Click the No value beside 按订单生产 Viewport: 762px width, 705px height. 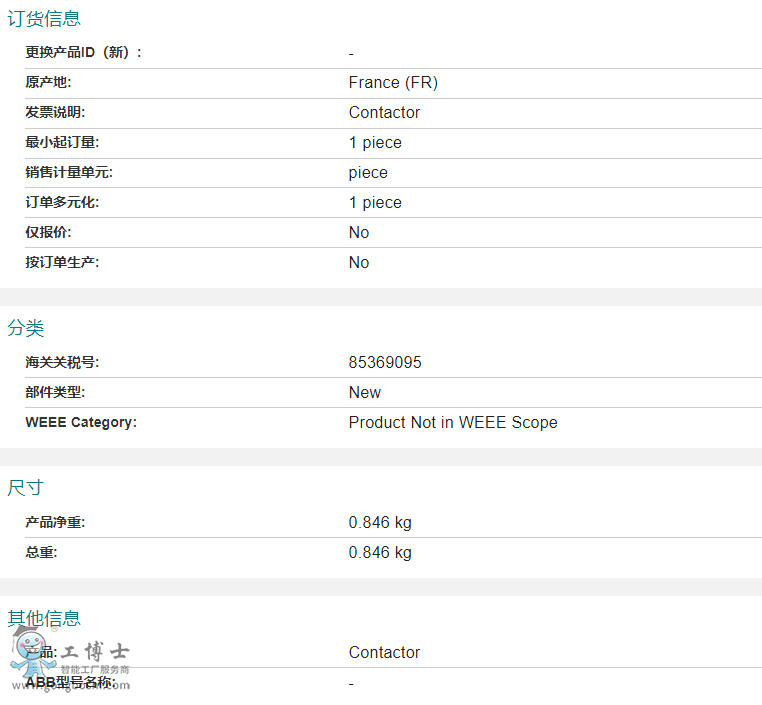[x=359, y=263]
